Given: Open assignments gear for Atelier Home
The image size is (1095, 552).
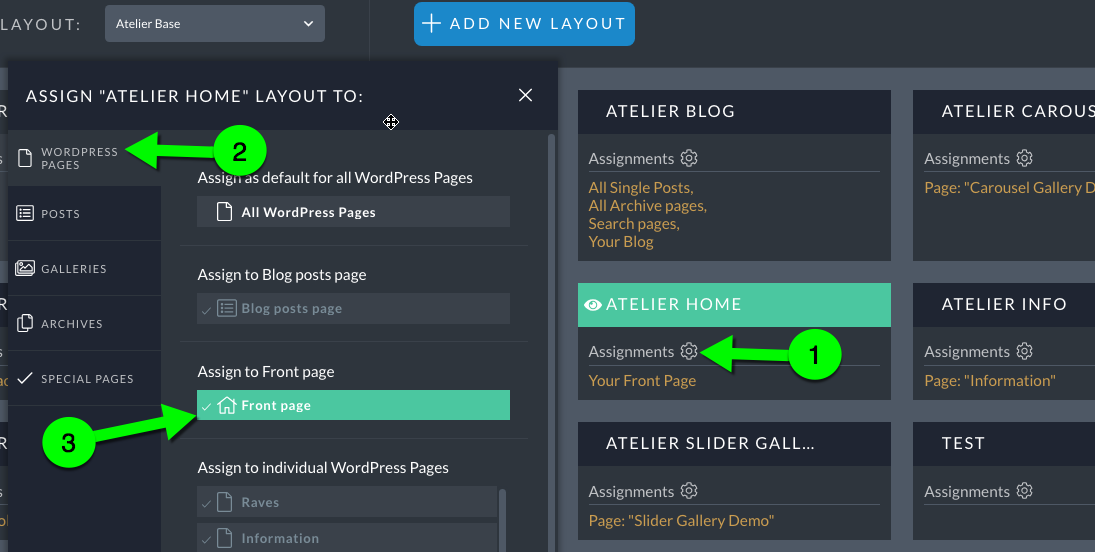Looking at the screenshot, I should click(x=689, y=351).
